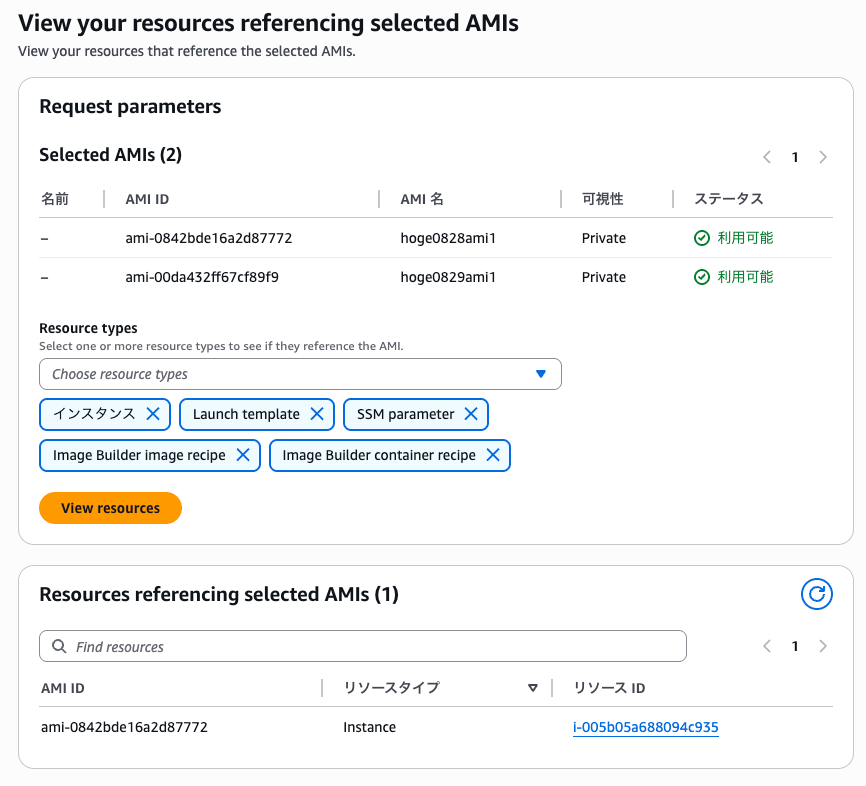This screenshot has width=866, height=786.
Task: Go to next page of Selected AMIs
Action: coord(823,157)
